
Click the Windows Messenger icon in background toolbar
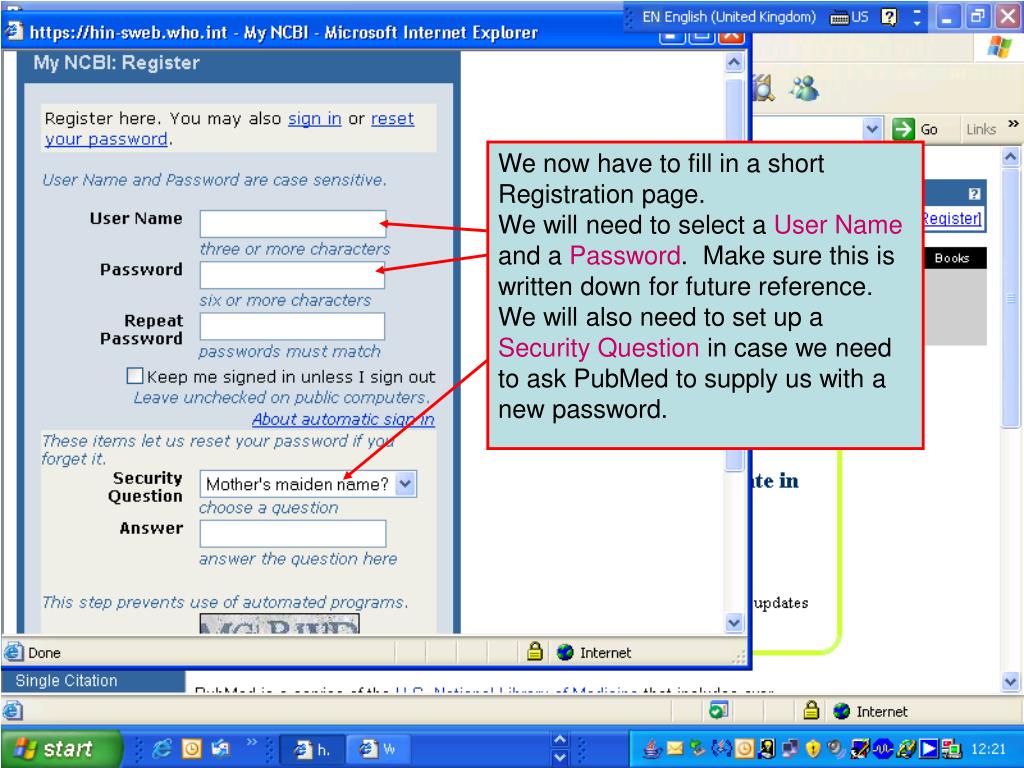click(x=805, y=88)
